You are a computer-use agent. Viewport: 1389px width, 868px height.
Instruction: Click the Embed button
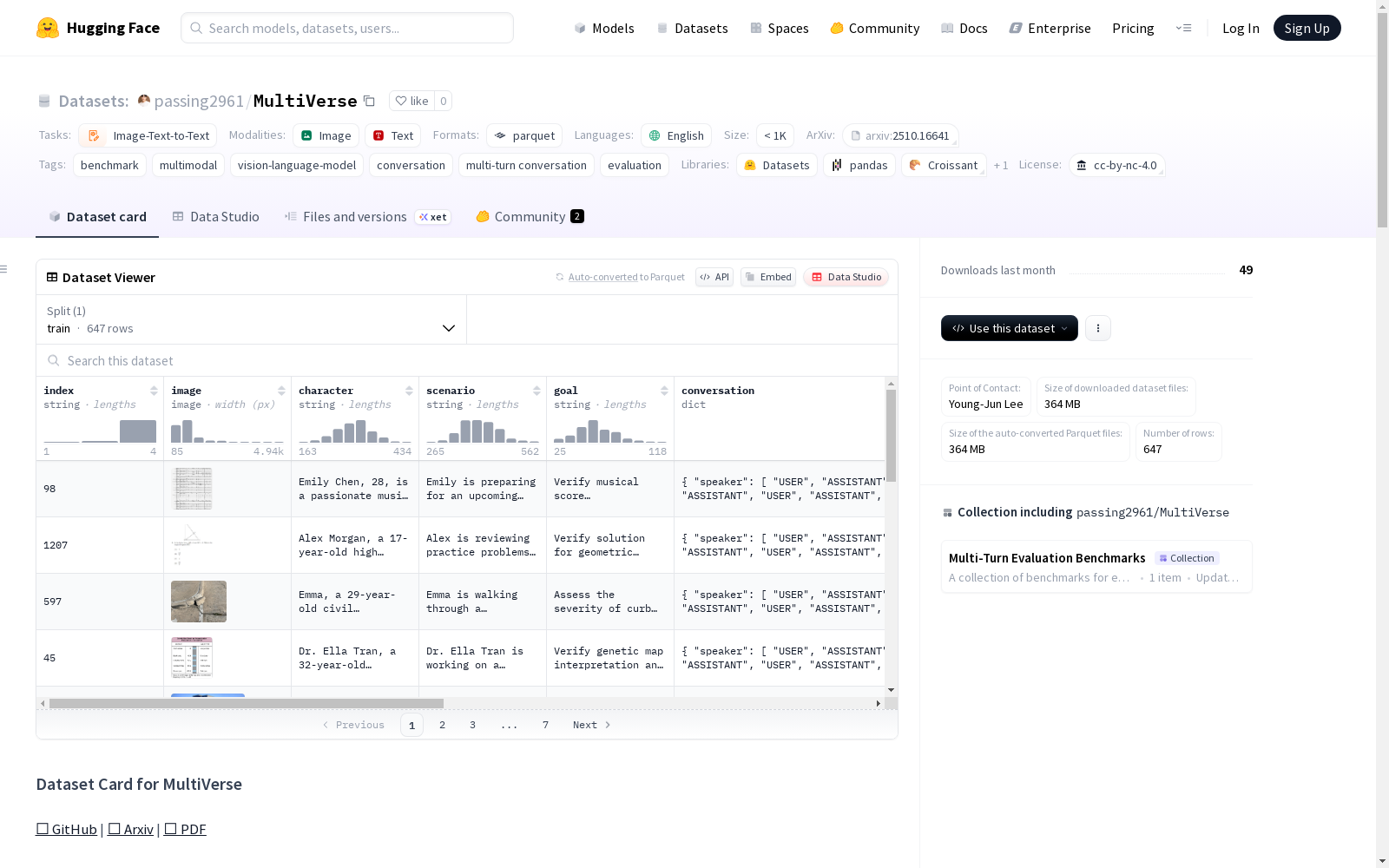768,277
